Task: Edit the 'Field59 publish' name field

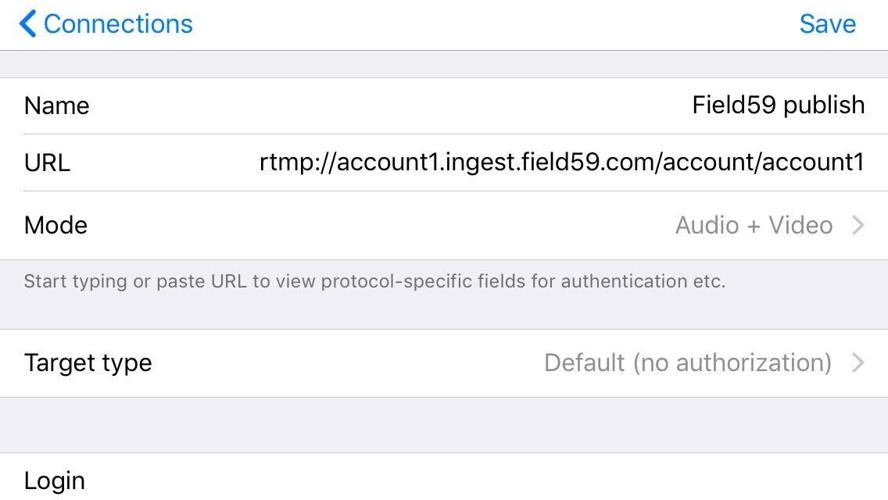Action: point(778,105)
